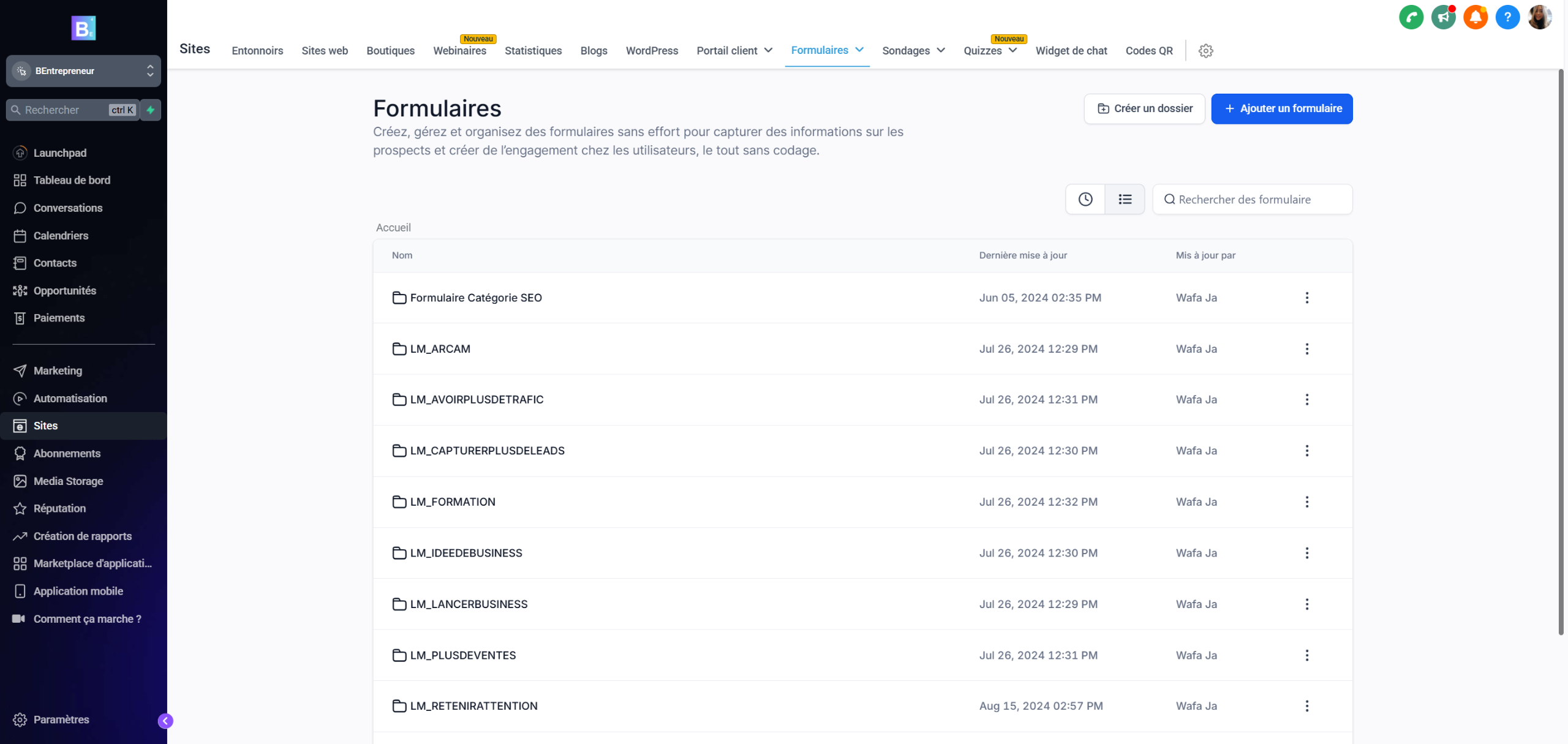This screenshot has height=744, width=1568.
Task: Switch to list view layout
Action: pyautogui.click(x=1125, y=200)
